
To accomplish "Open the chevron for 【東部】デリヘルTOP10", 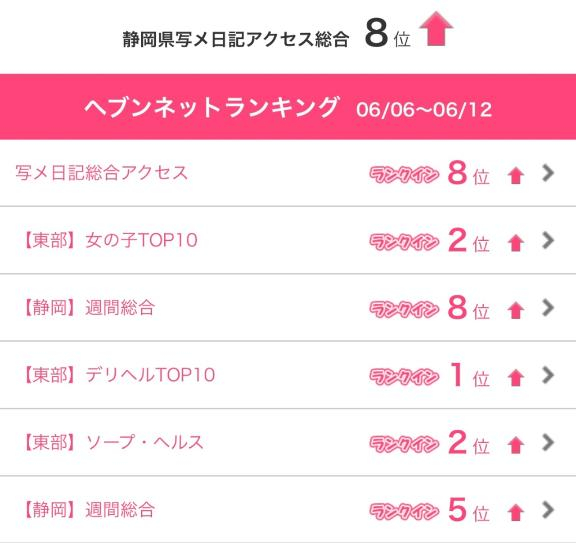I will [x=548, y=375].
